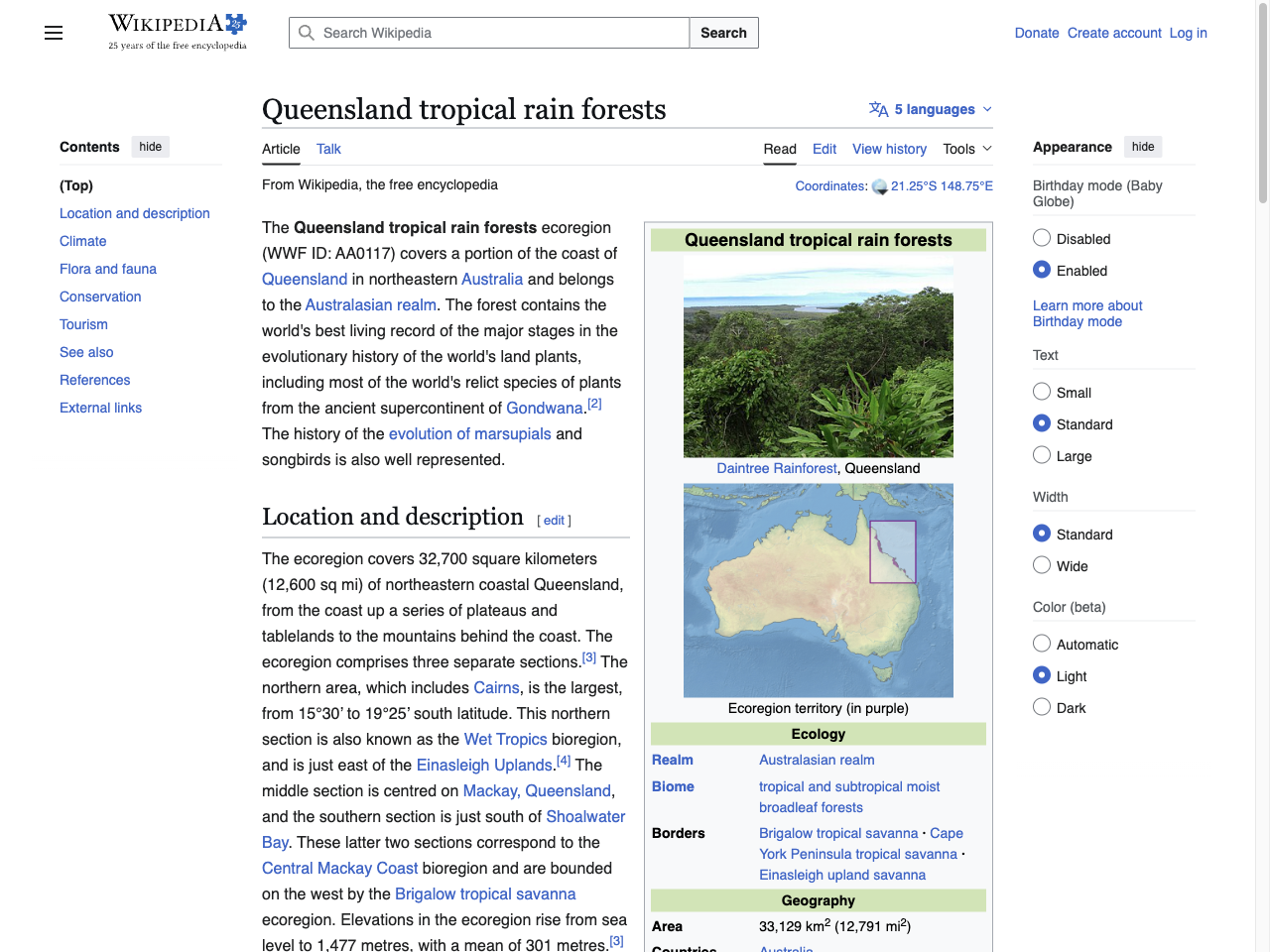The image size is (1270, 952).
Task: Switch page width to Wide
Action: pos(1041,564)
